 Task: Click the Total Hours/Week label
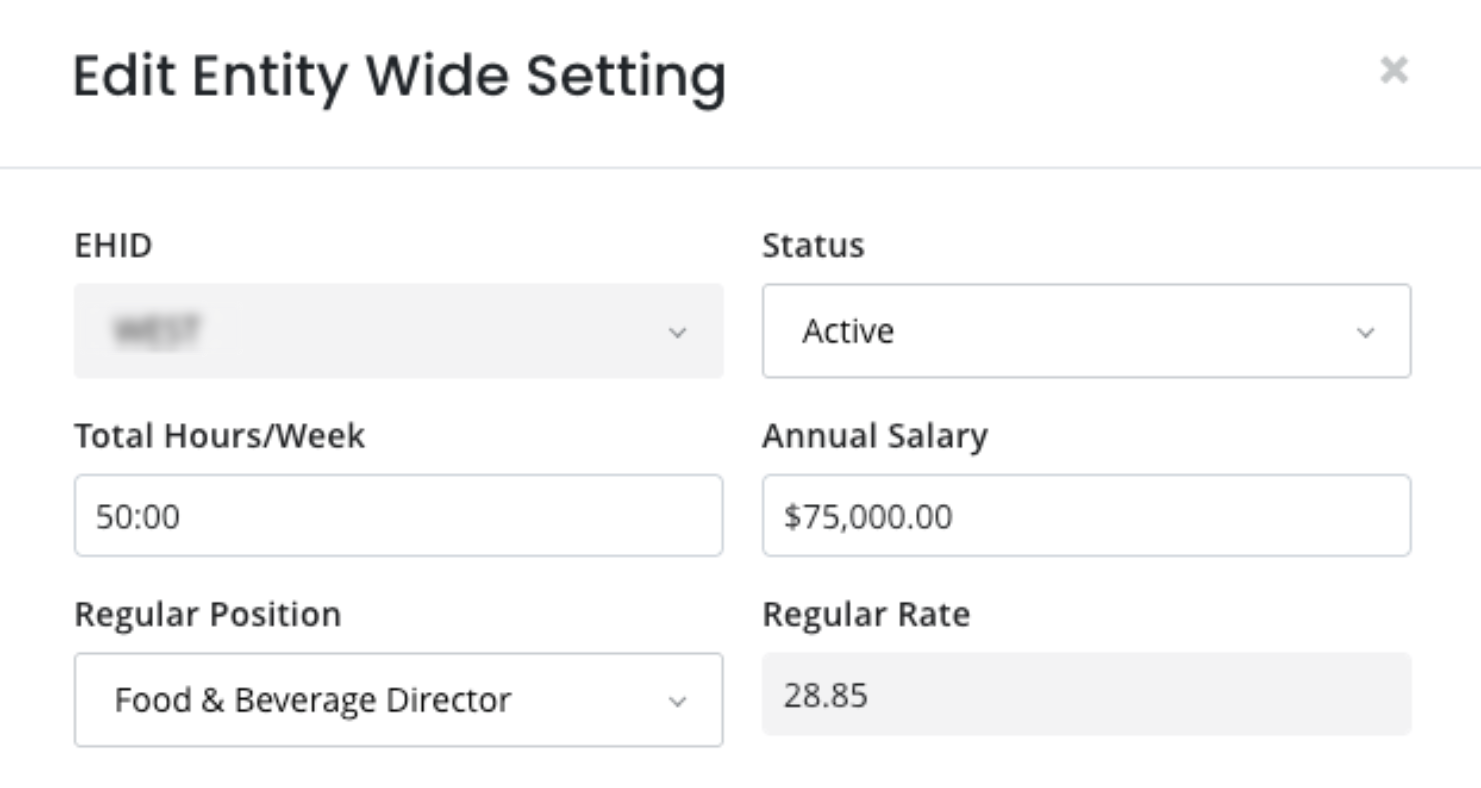[219, 436]
